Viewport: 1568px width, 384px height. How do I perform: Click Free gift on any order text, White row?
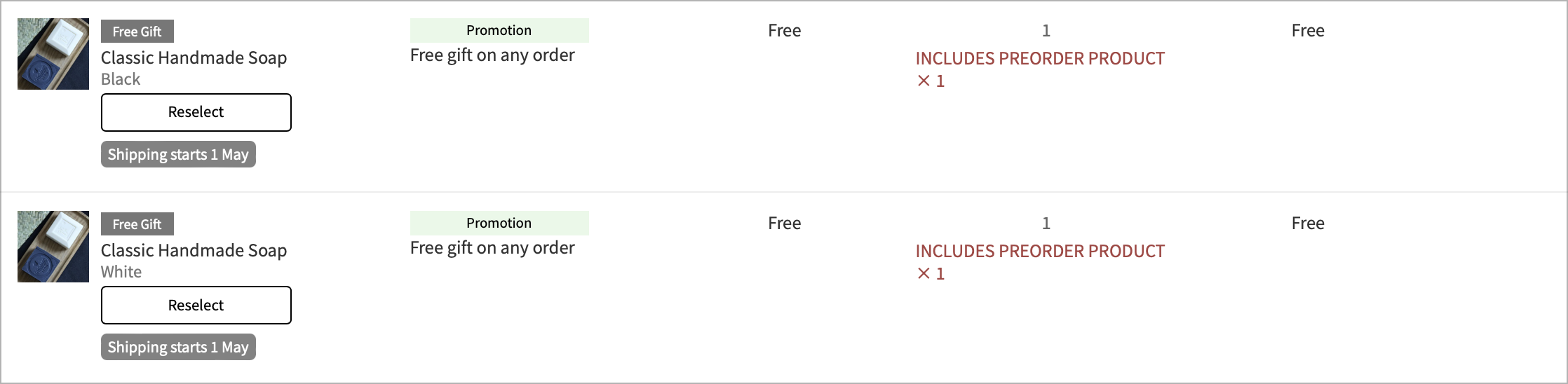pyautogui.click(x=492, y=248)
